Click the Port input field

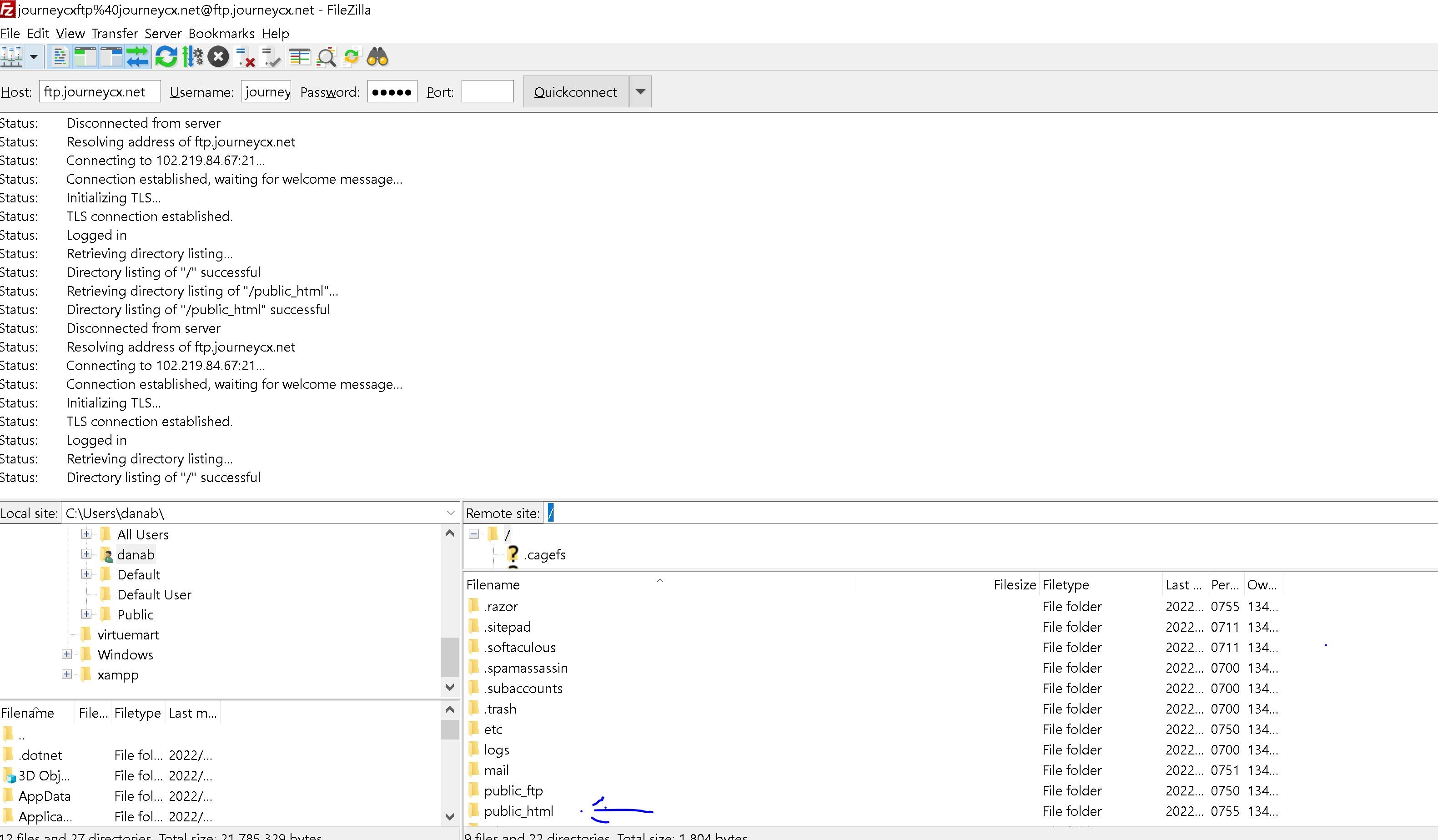pos(488,92)
